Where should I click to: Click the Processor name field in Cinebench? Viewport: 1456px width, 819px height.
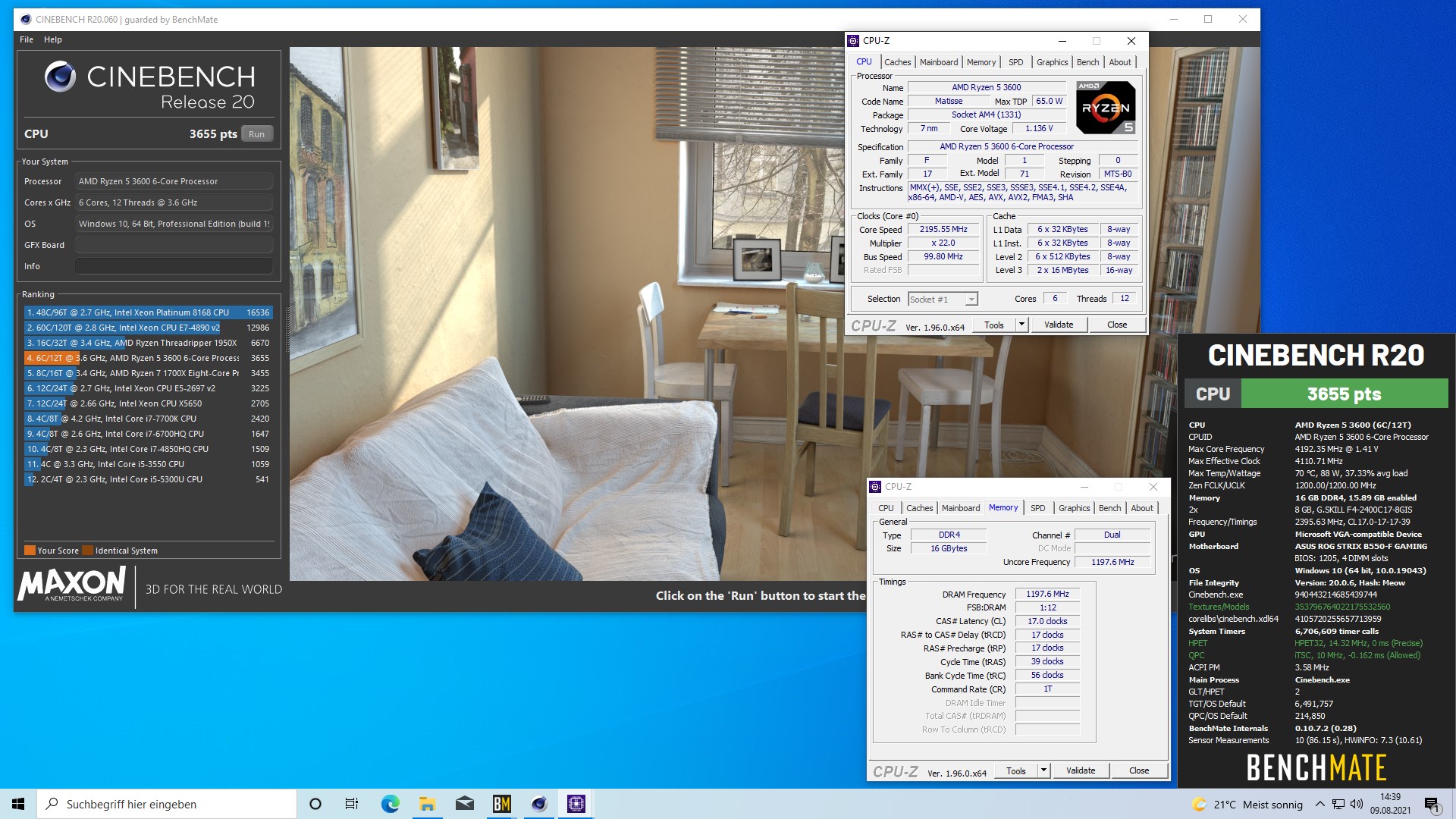174,181
